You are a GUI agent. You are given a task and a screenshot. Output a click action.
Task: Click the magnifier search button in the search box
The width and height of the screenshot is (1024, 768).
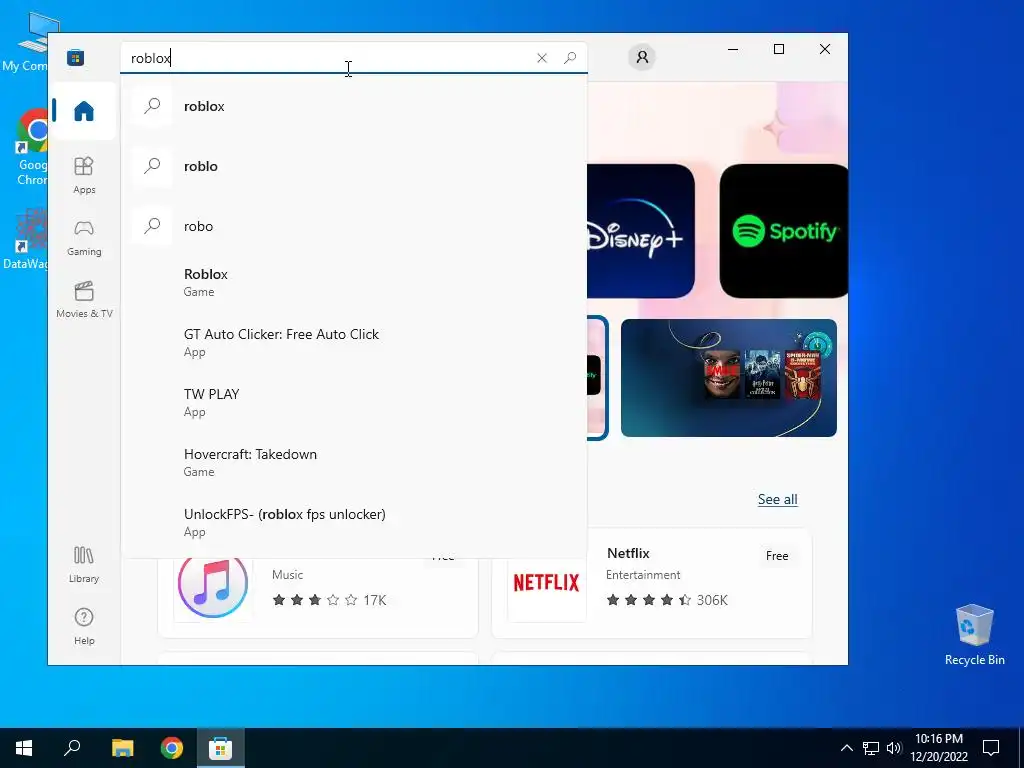tap(569, 58)
